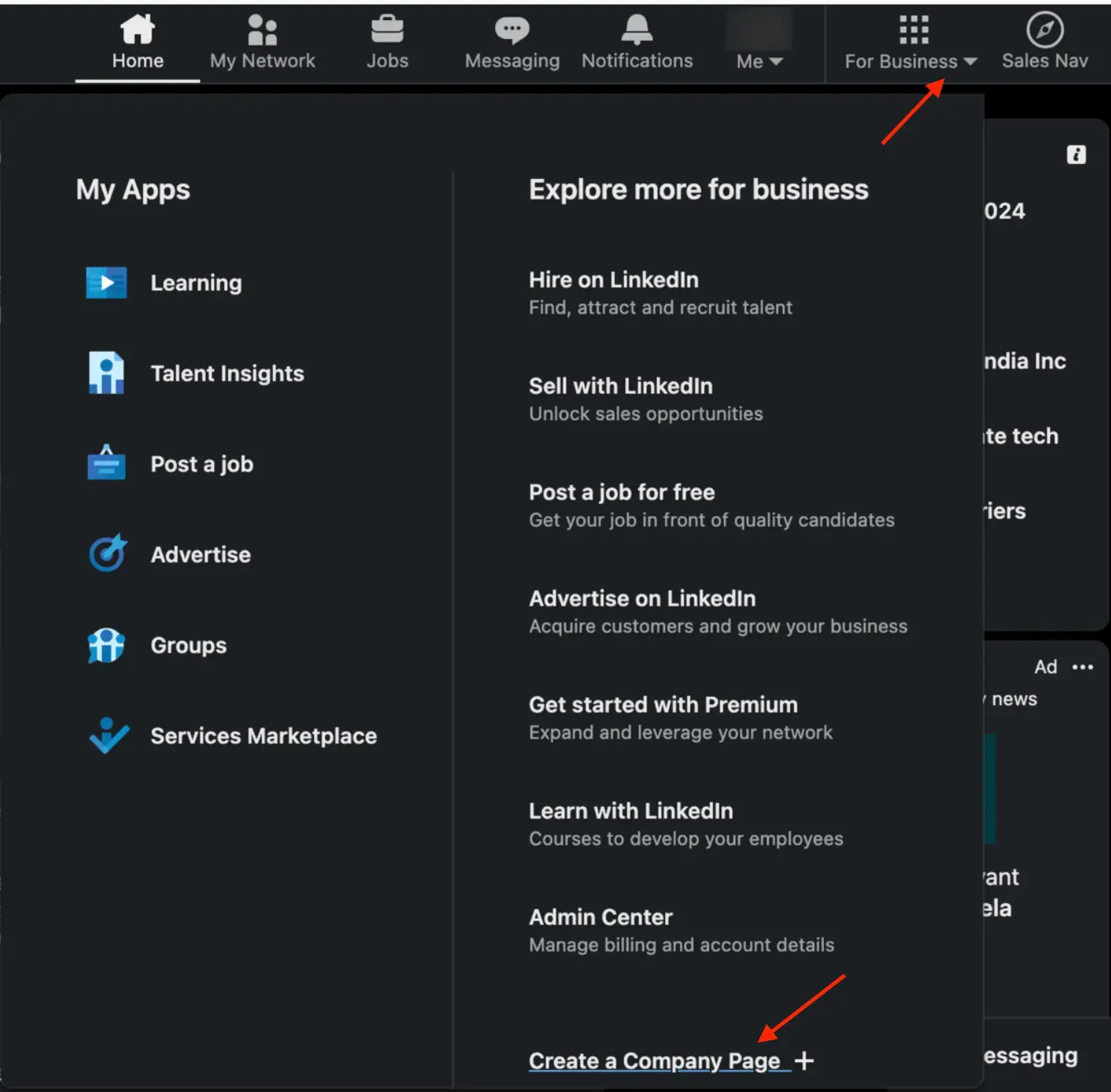Screen dimensions: 1111x1092
Task: Click the blurred Me profile avatar
Action: (759, 30)
